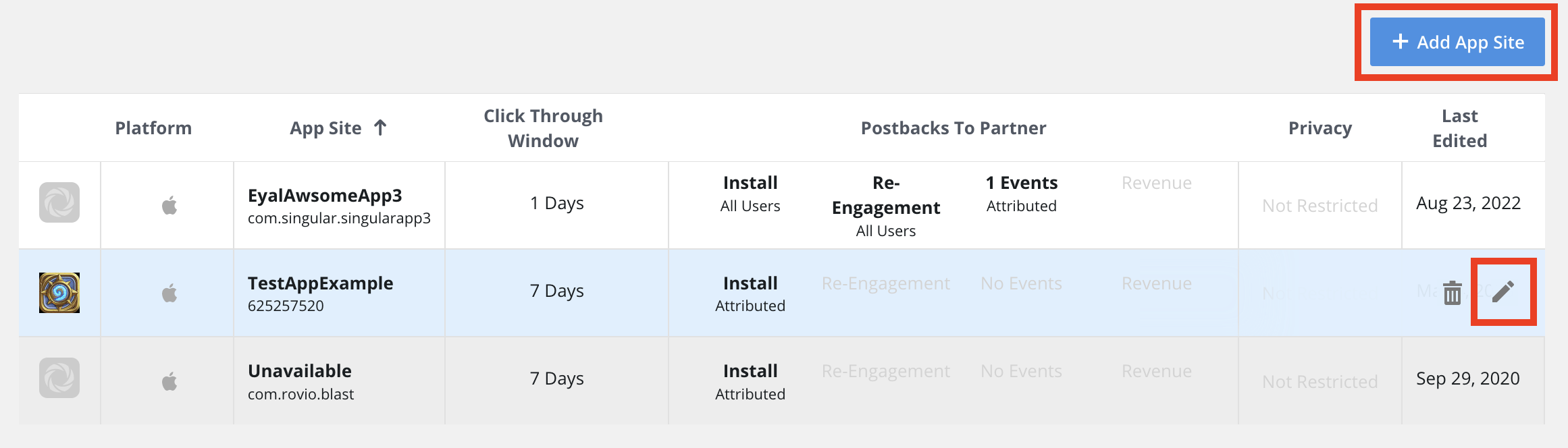Click the Apple platform icon for TestAppExample

point(169,293)
